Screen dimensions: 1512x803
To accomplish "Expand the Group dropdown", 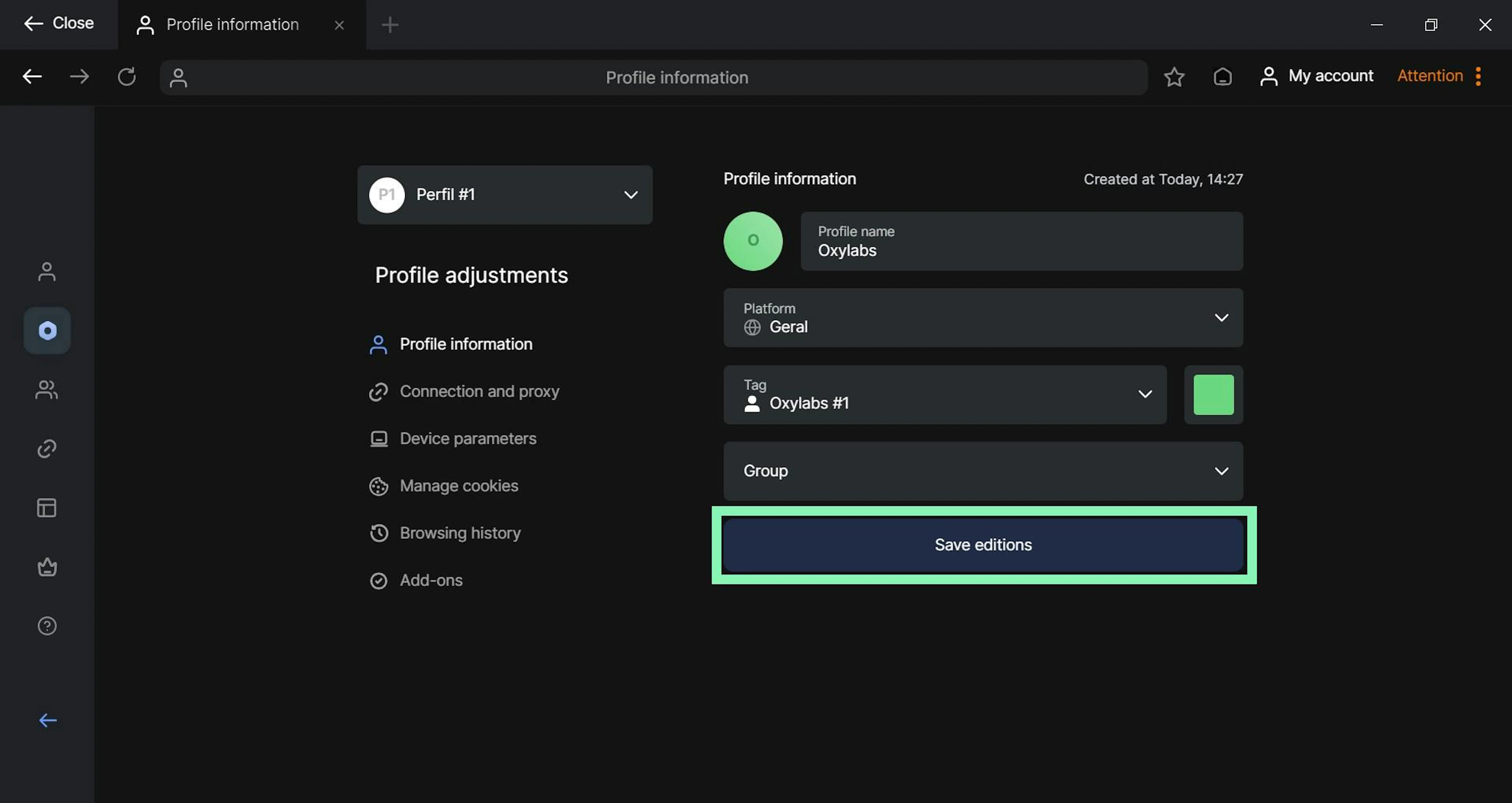I will [x=983, y=471].
